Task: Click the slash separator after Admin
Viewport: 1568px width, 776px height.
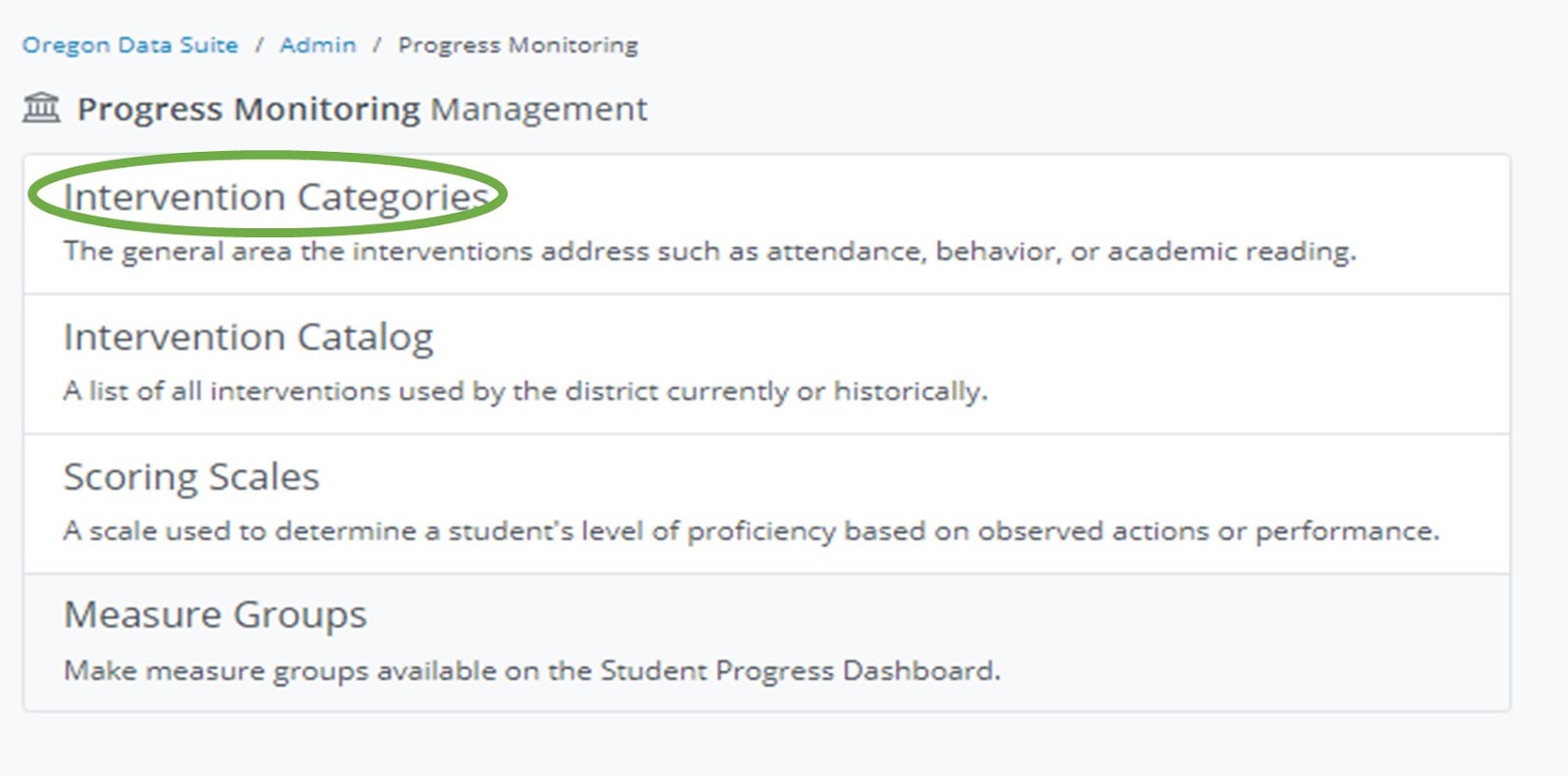Action: tap(377, 45)
